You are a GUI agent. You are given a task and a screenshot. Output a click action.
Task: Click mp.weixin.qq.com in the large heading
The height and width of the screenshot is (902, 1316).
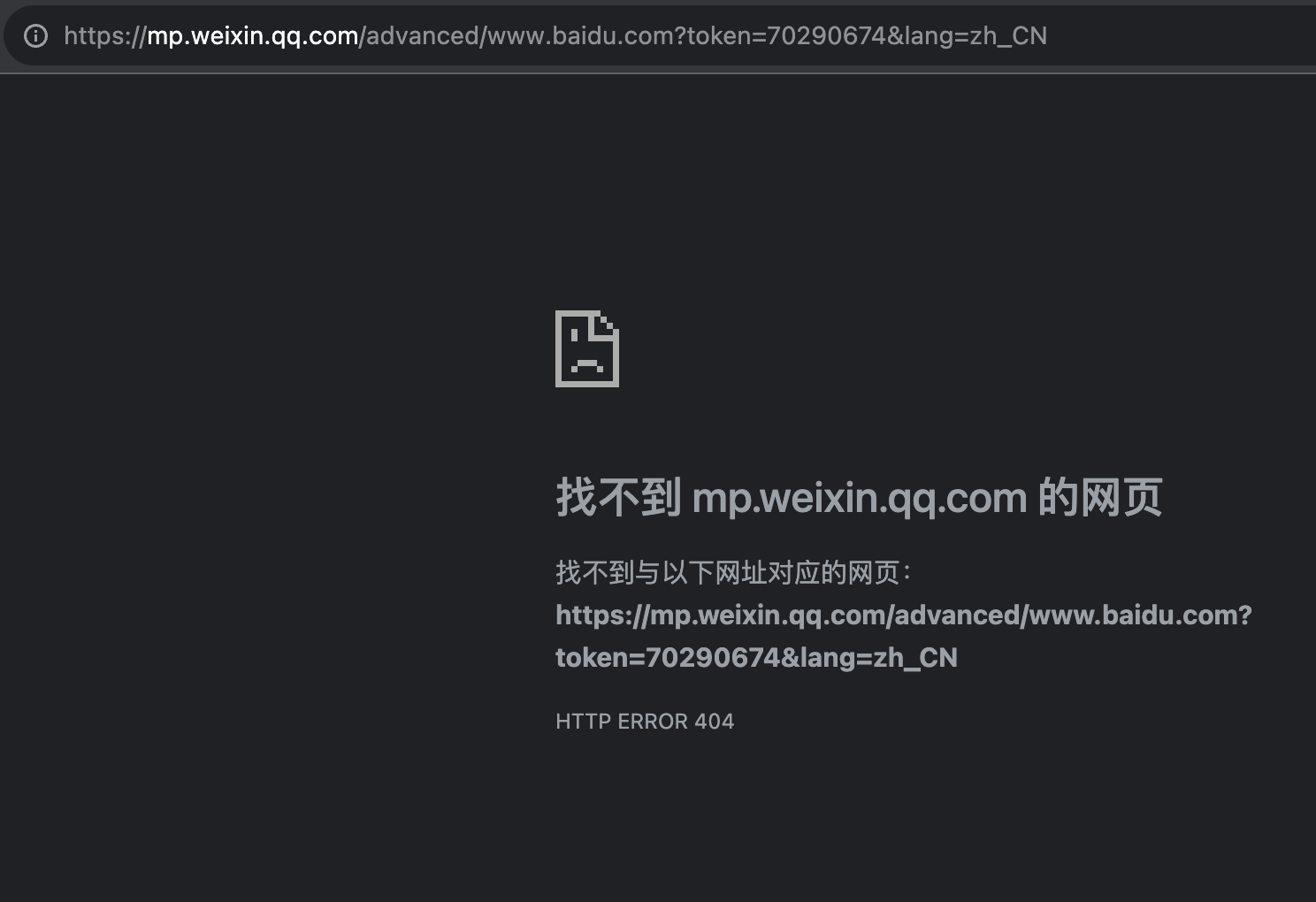pyautogui.click(x=860, y=498)
